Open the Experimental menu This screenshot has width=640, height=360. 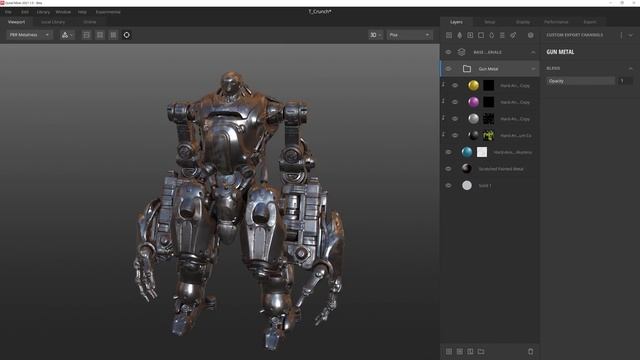[108, 12]
